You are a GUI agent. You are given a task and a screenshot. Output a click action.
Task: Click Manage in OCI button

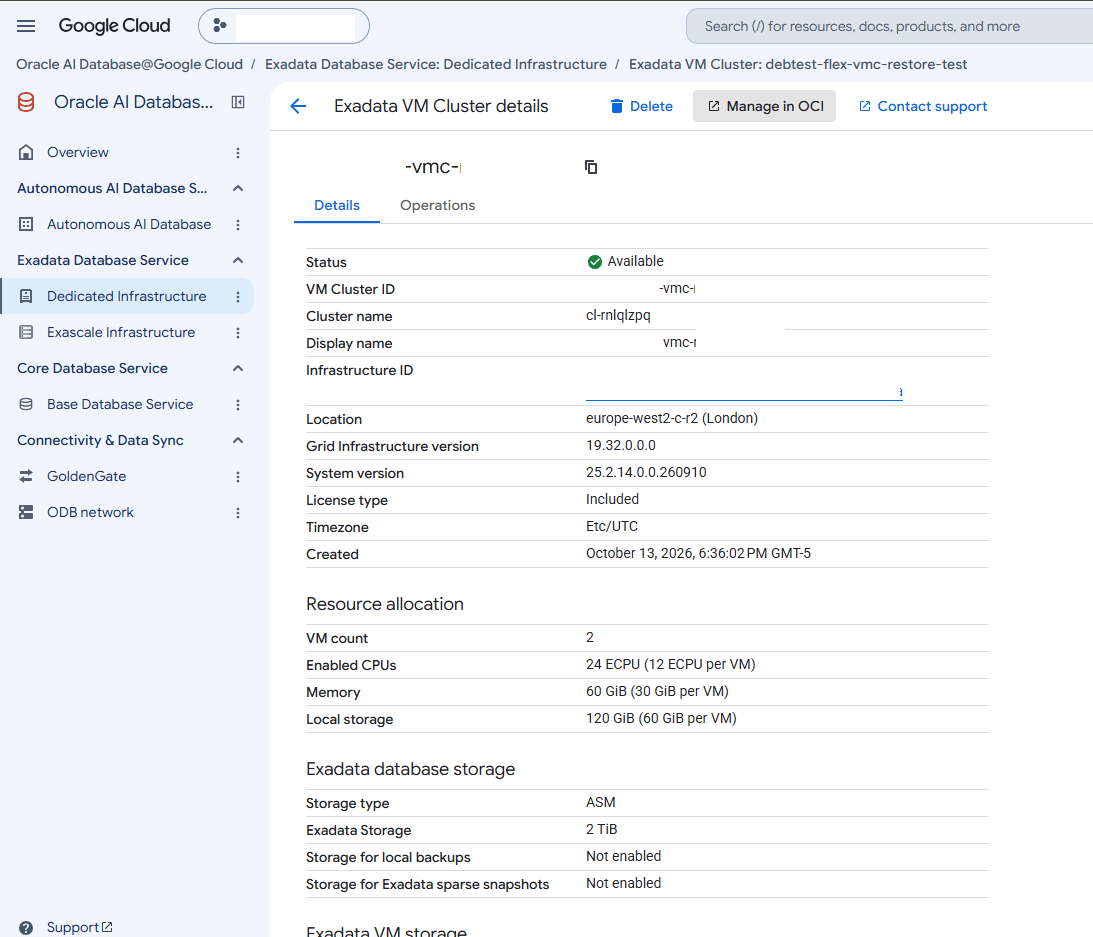pyautogui.click(x=765, y=106)
